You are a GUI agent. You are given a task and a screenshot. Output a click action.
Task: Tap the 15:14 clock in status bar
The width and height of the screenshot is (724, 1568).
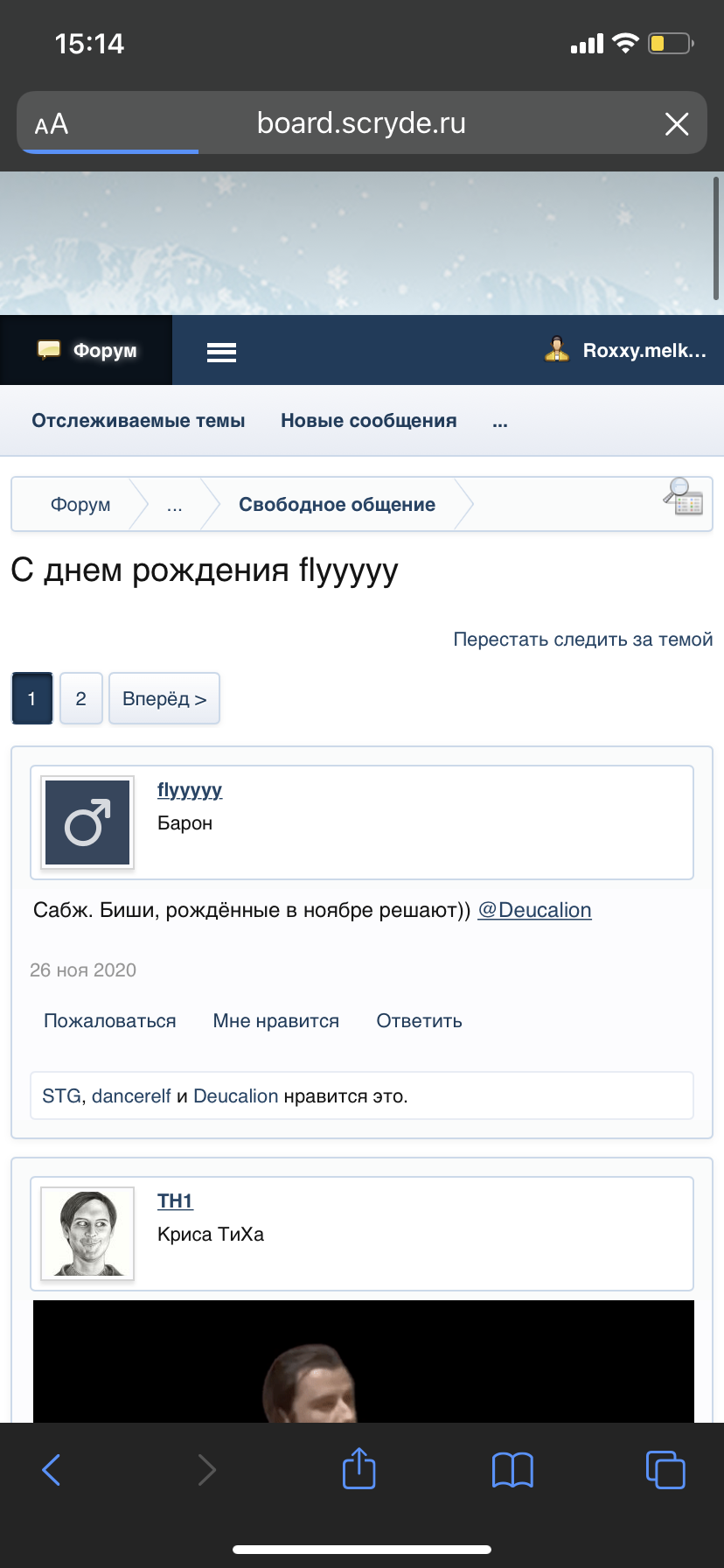click(x=89, y=44)
